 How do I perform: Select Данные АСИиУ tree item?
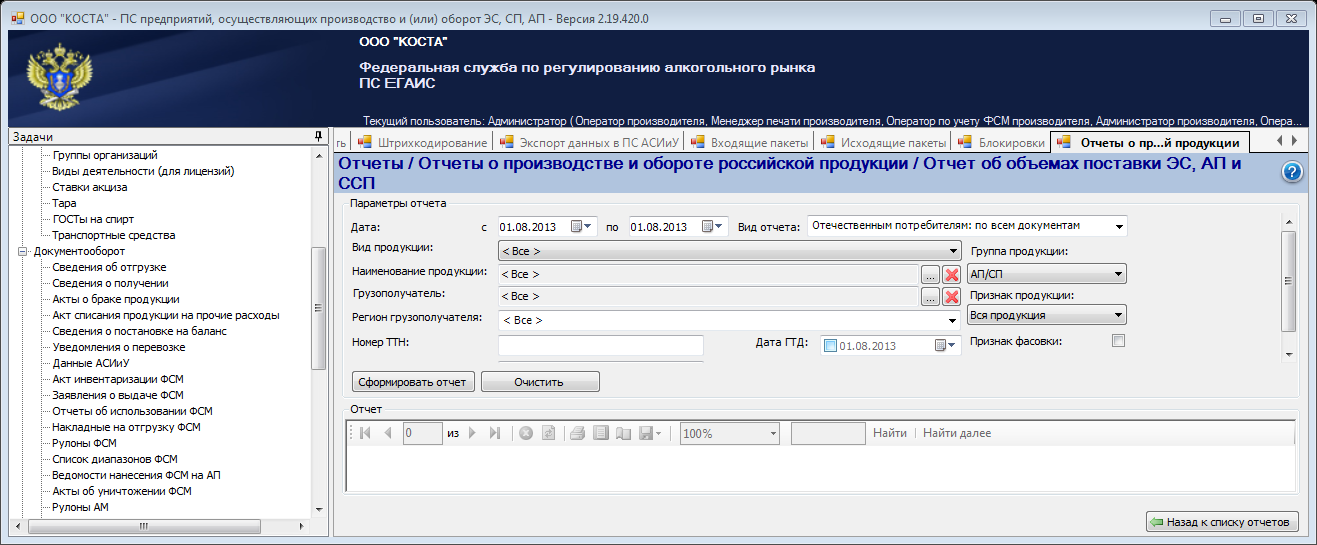91,363
